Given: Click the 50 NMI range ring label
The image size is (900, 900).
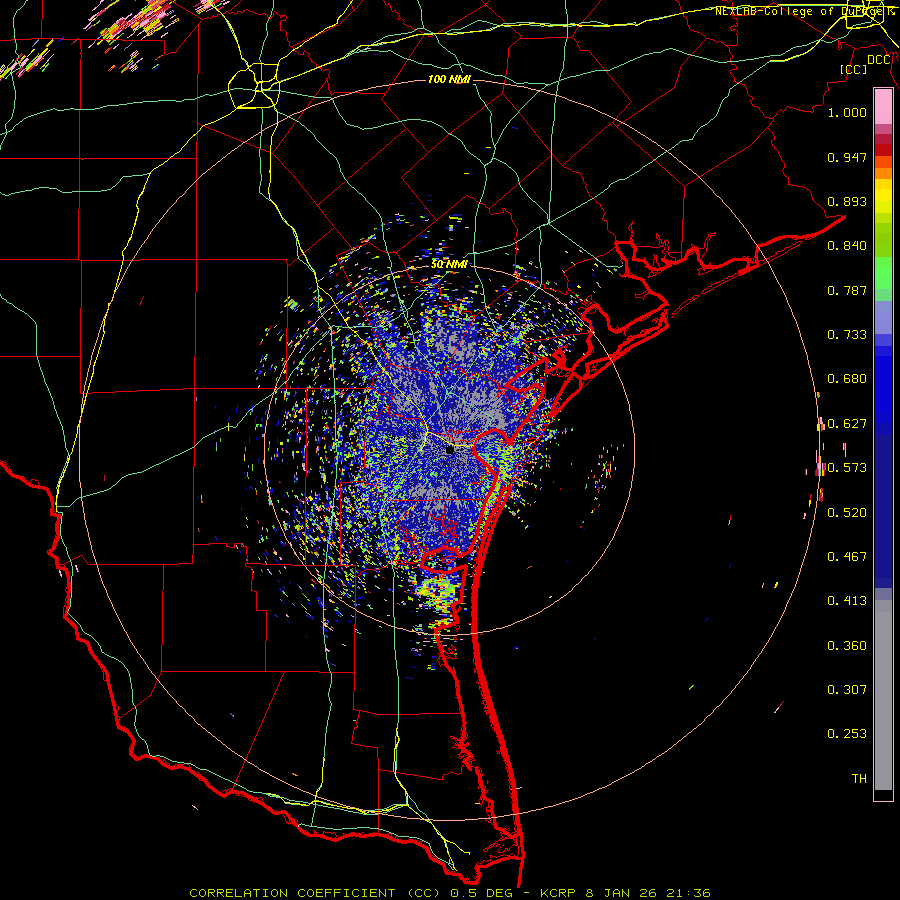Looking at the screenshot, I should point(449,265).
